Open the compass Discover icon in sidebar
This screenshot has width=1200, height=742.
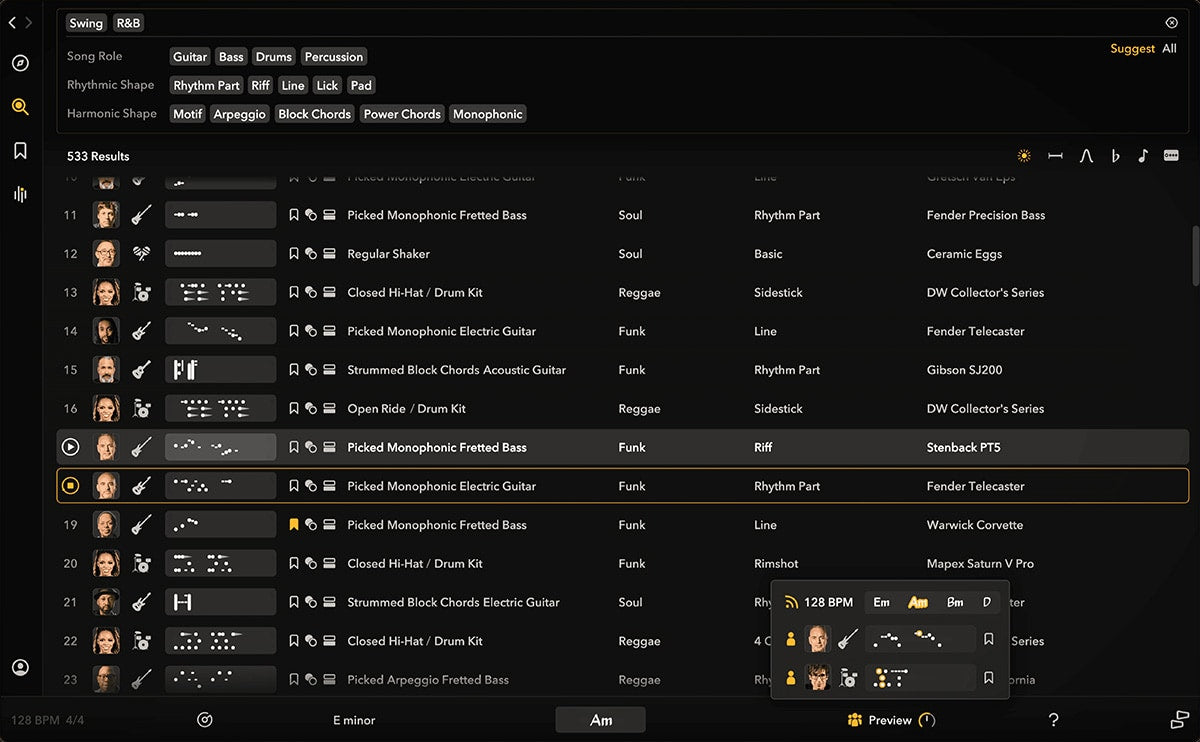[20, 63]
